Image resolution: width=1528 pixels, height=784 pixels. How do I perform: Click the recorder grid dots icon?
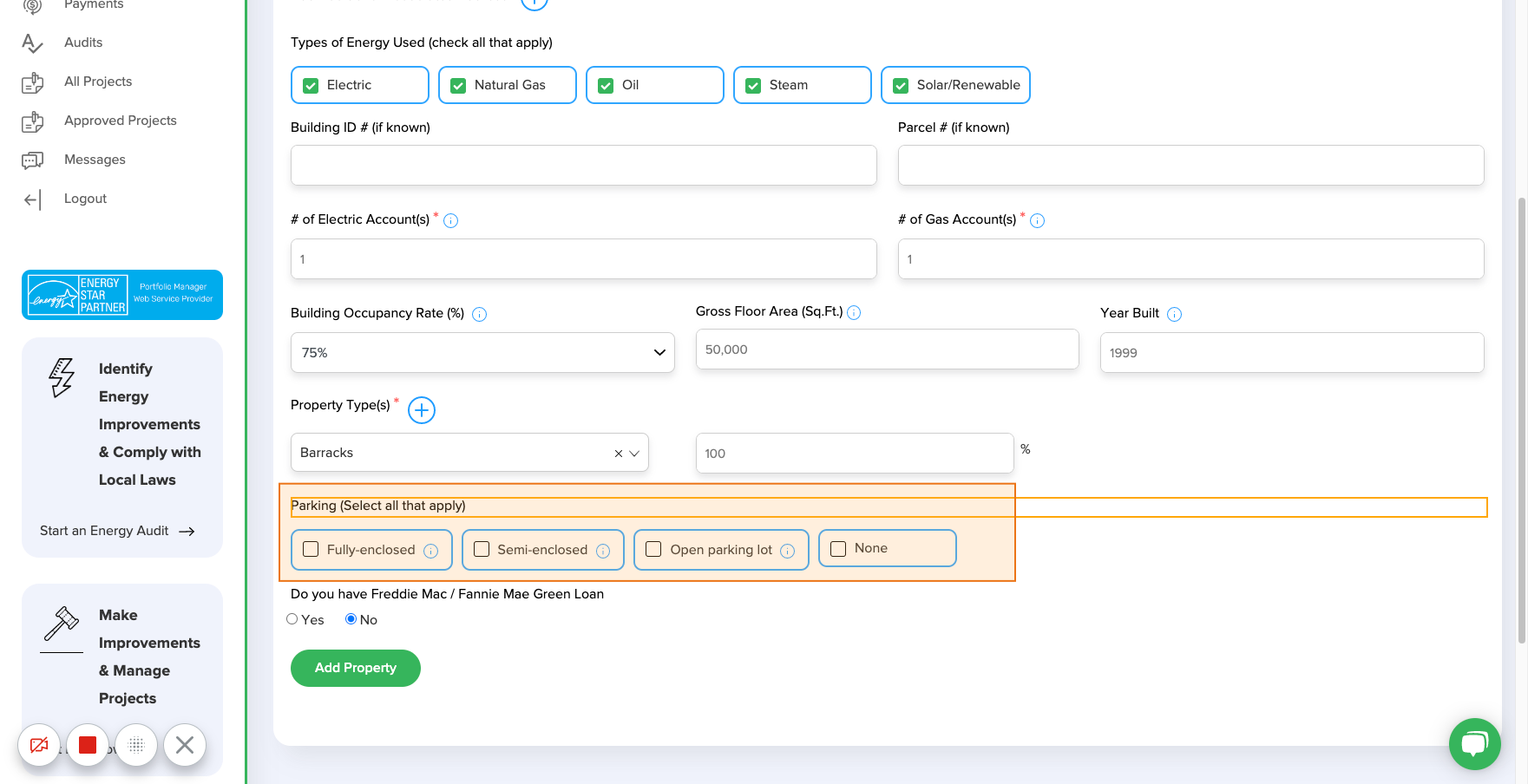point(136,745)
